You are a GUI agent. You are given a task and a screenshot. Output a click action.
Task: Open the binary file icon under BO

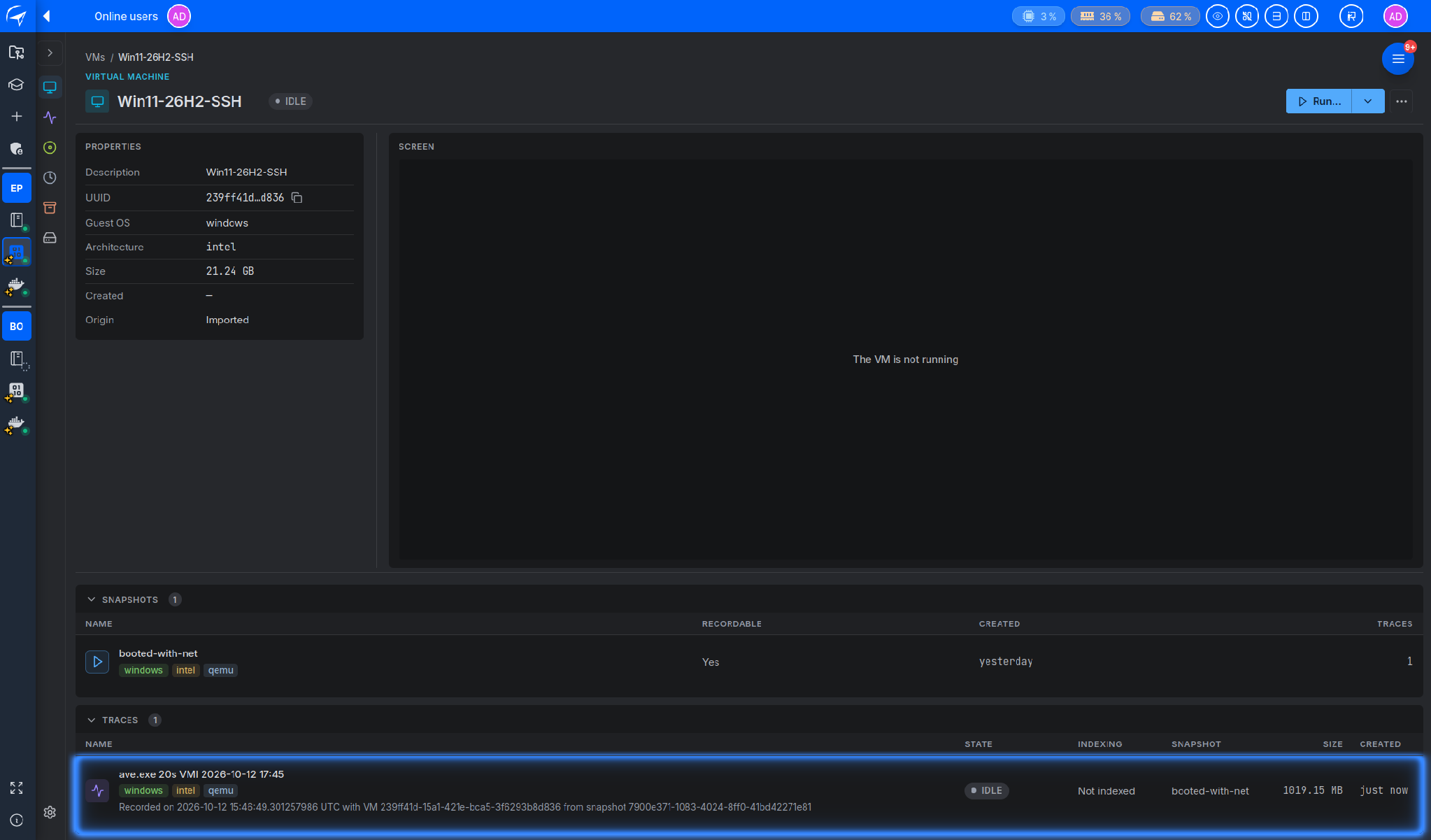(17, 392)
